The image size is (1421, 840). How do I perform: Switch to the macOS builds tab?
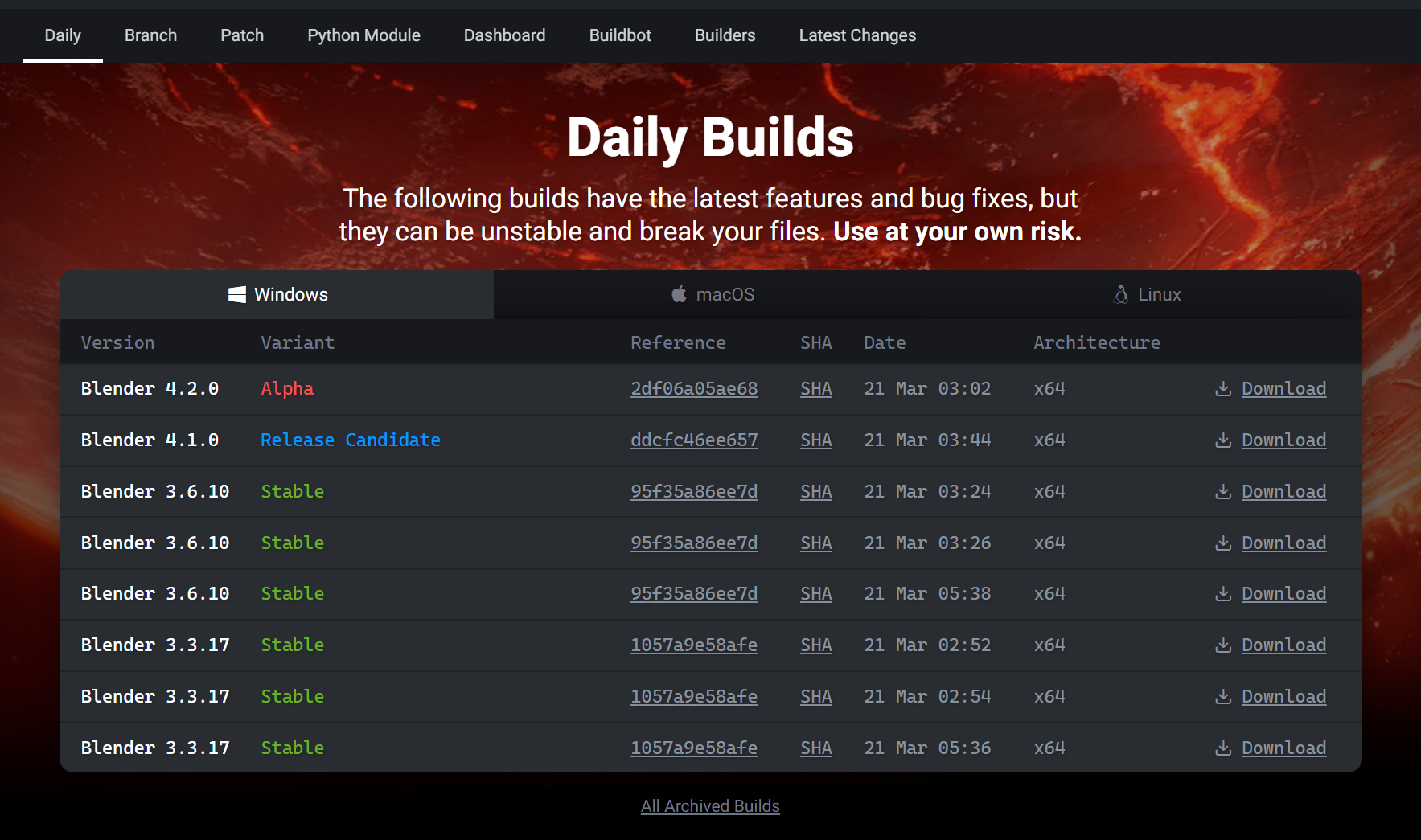712,294
